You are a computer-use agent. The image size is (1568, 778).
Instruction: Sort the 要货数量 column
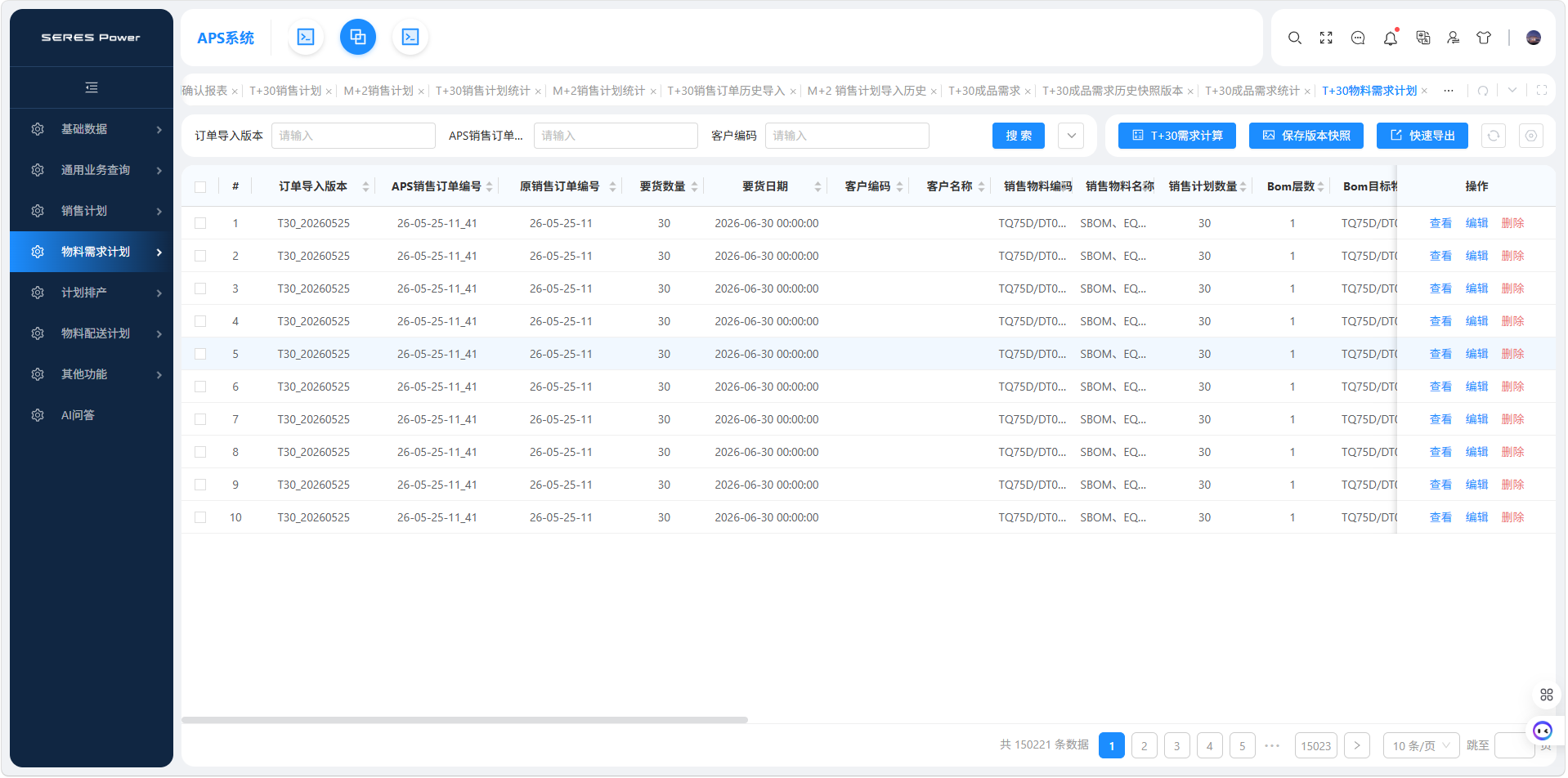click(694, 187)
